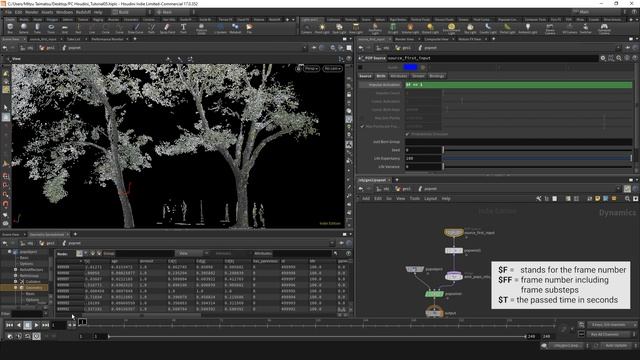Select the Sphere shelf tool
The height and width of the screenshot is (360, 640).
(24, 28)
